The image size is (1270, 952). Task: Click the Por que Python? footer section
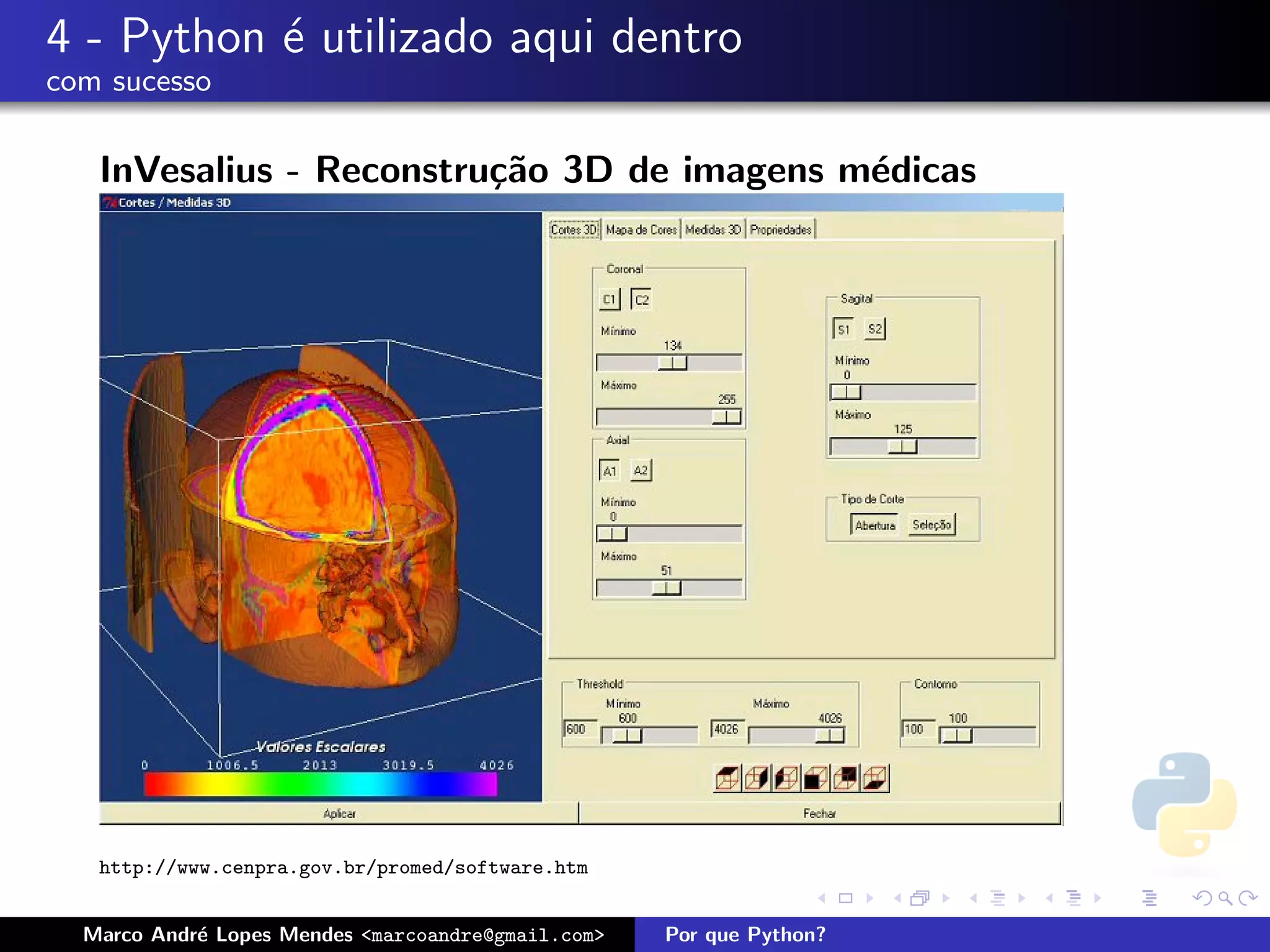745,934
